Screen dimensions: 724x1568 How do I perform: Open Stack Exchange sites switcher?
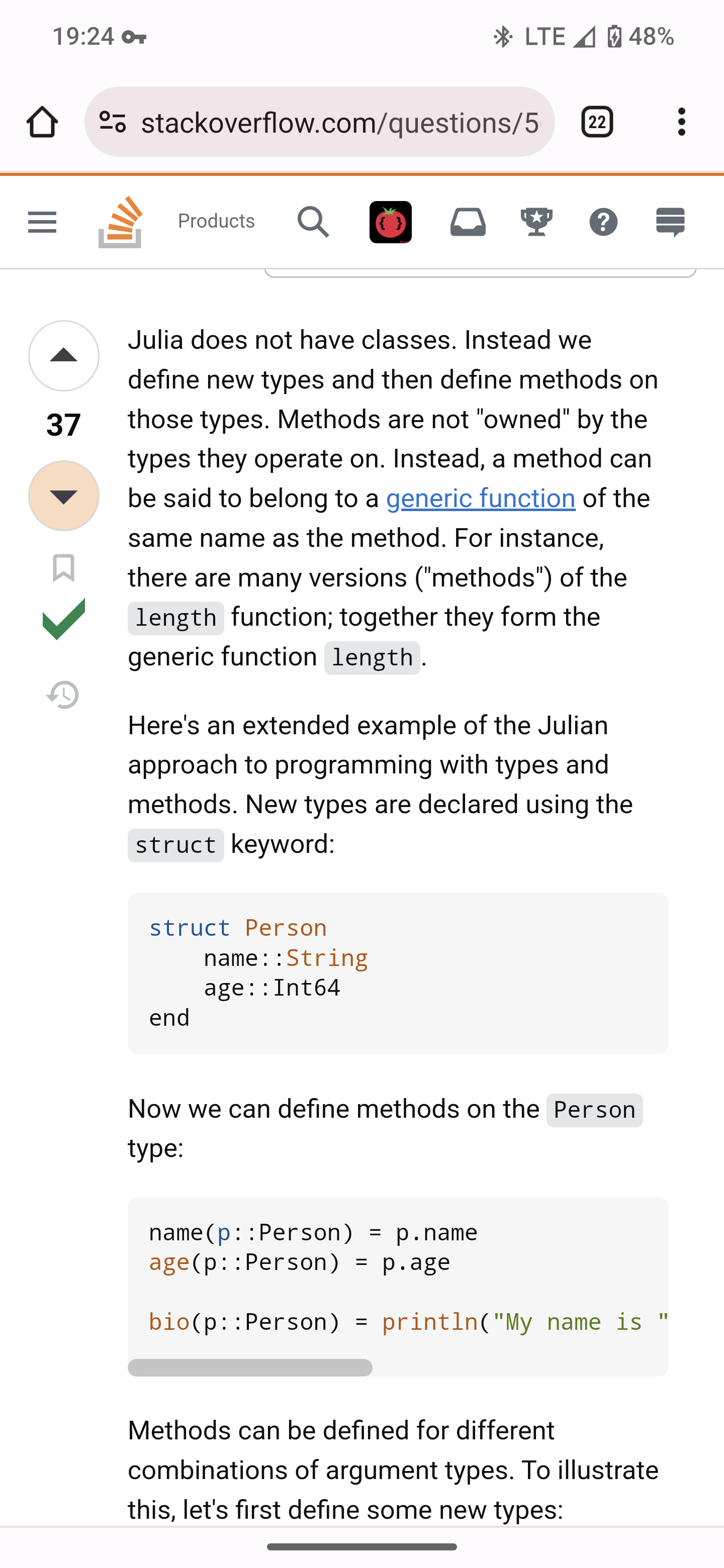click(x=670, y=222)
